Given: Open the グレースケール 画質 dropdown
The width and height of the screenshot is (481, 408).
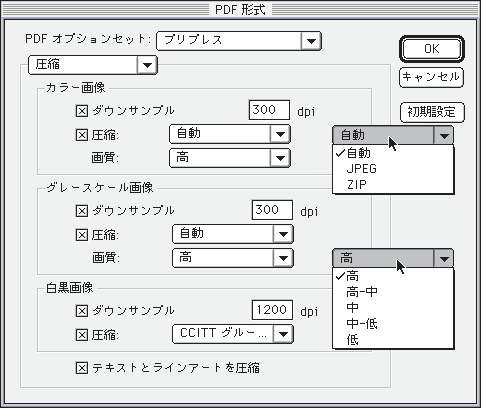Looking at the screenshot, I should point(233,258).
